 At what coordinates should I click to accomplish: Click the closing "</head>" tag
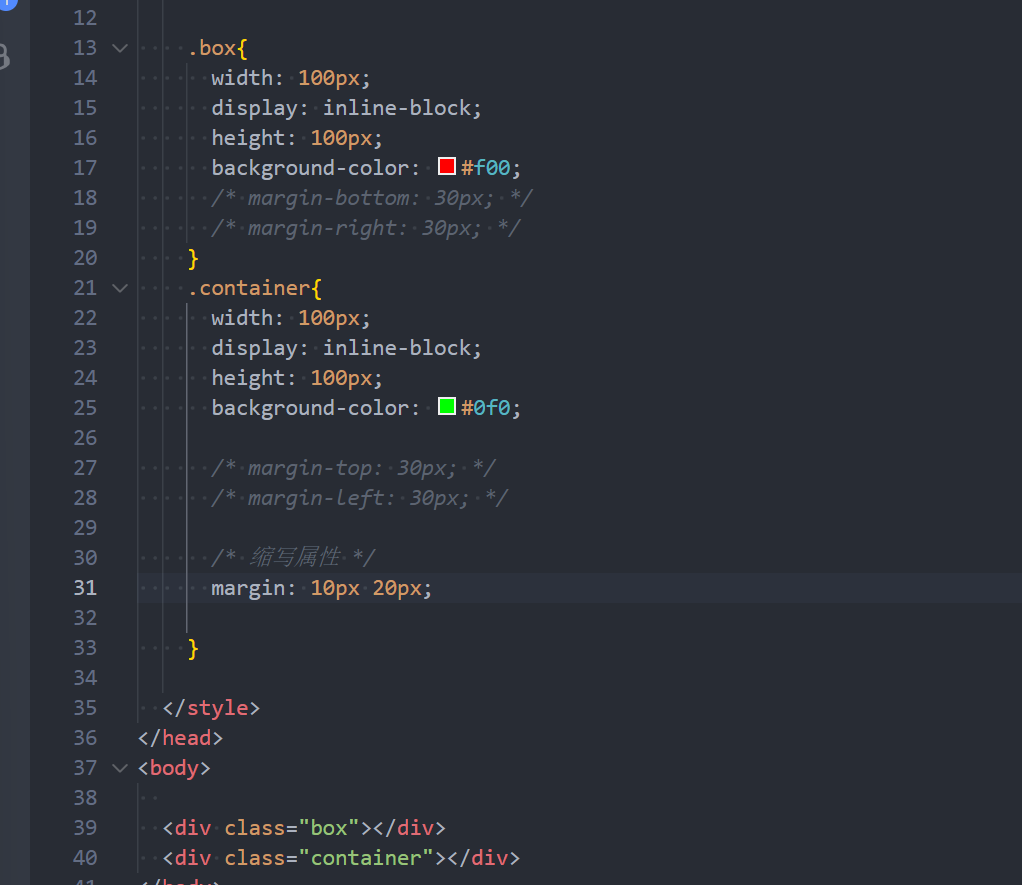(x=181, y=738)
